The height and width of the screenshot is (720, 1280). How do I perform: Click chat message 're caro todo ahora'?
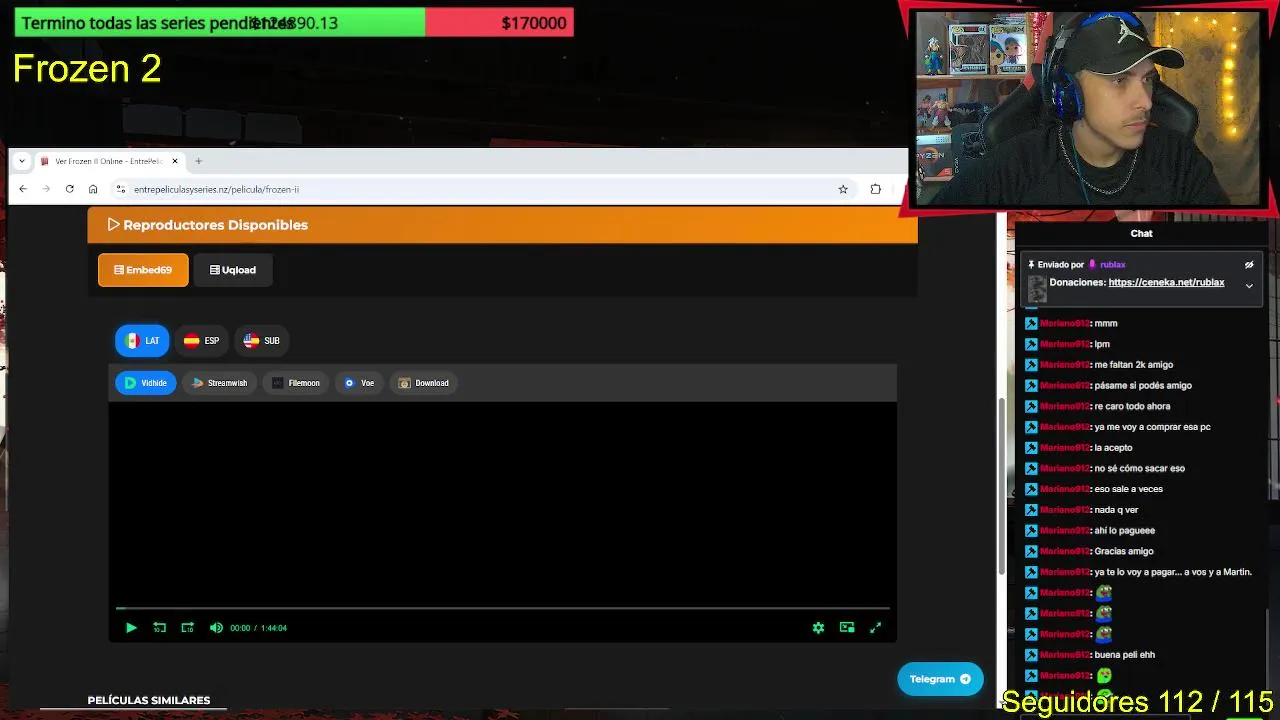[1132, 406]
